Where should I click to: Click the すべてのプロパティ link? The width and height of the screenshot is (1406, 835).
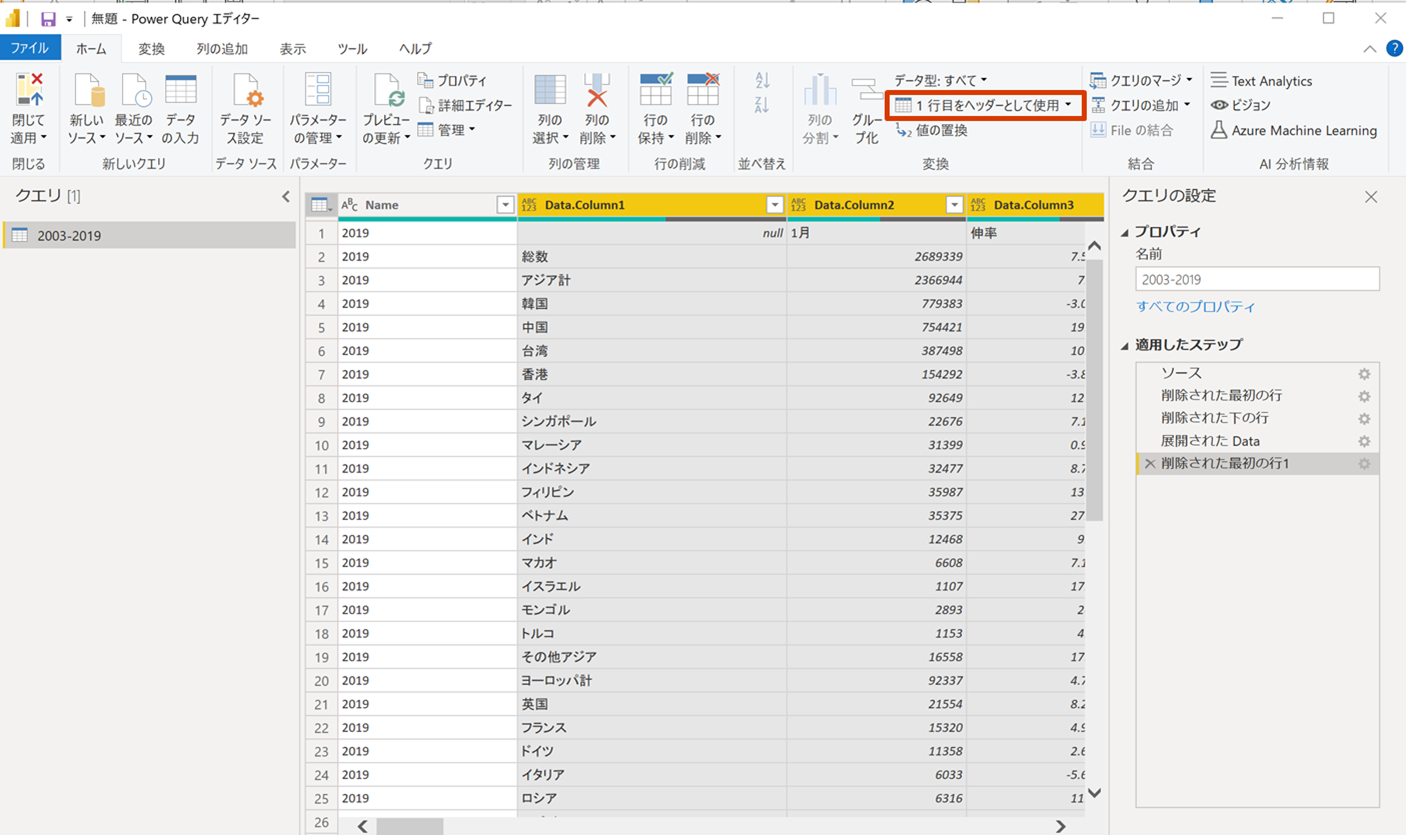[1195, 307]
